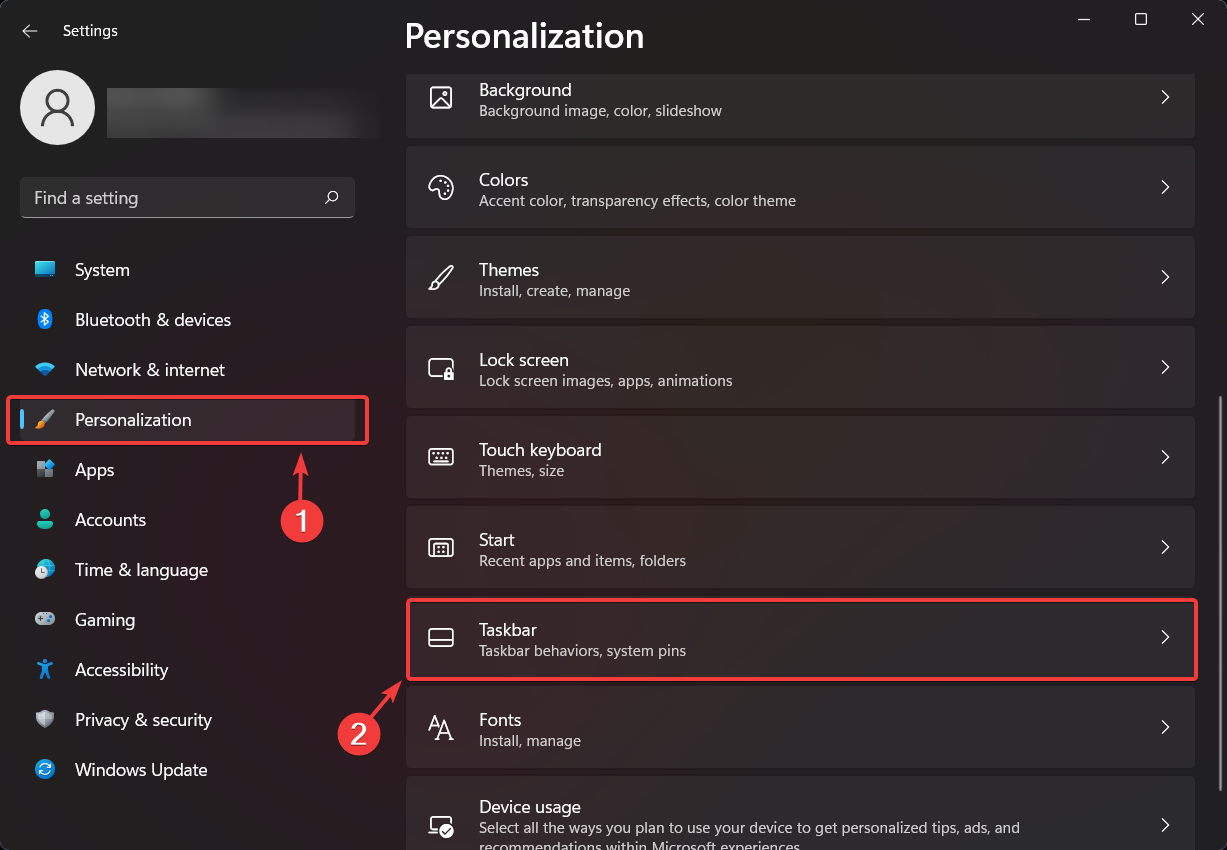Expand Background settings chevron
Viewport: 1227px width, 850px height.
click(1165, 97)
